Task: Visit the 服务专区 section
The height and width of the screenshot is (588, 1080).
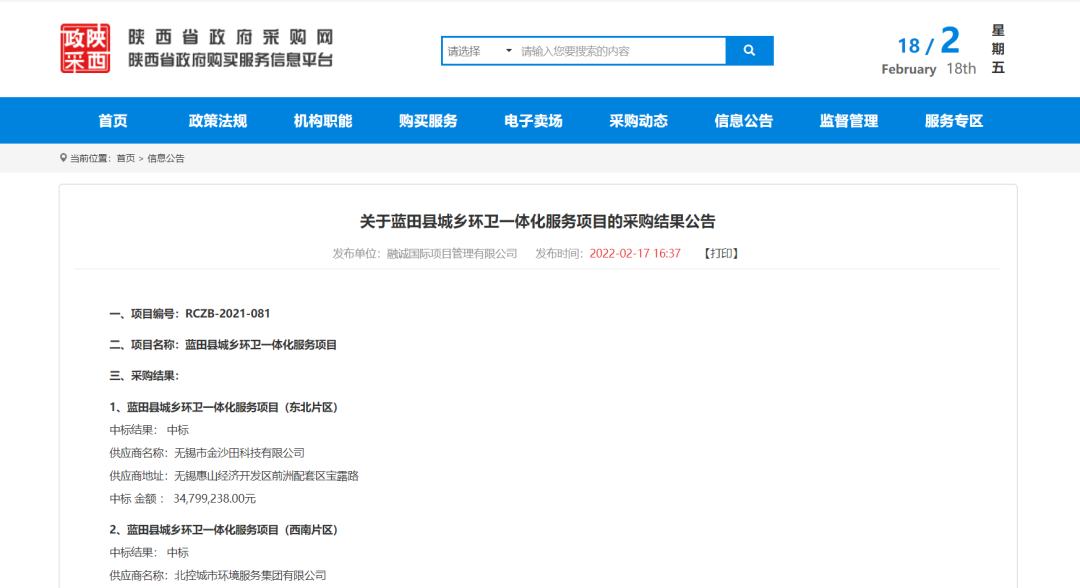Action: click(953, 121)
